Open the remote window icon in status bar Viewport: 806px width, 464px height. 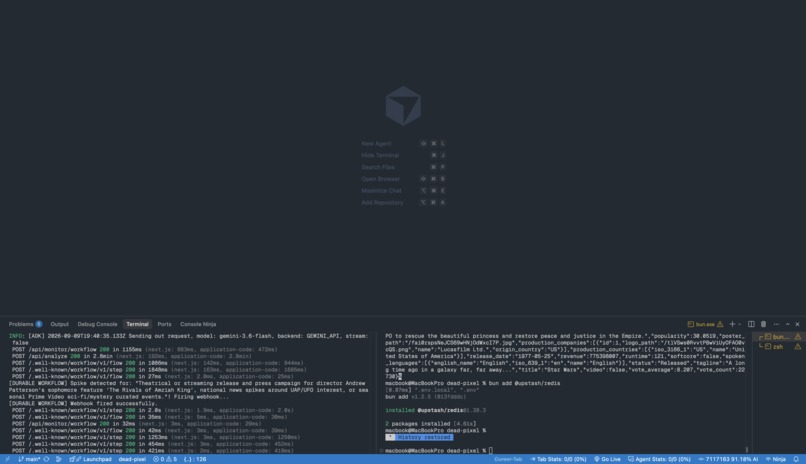7,459
